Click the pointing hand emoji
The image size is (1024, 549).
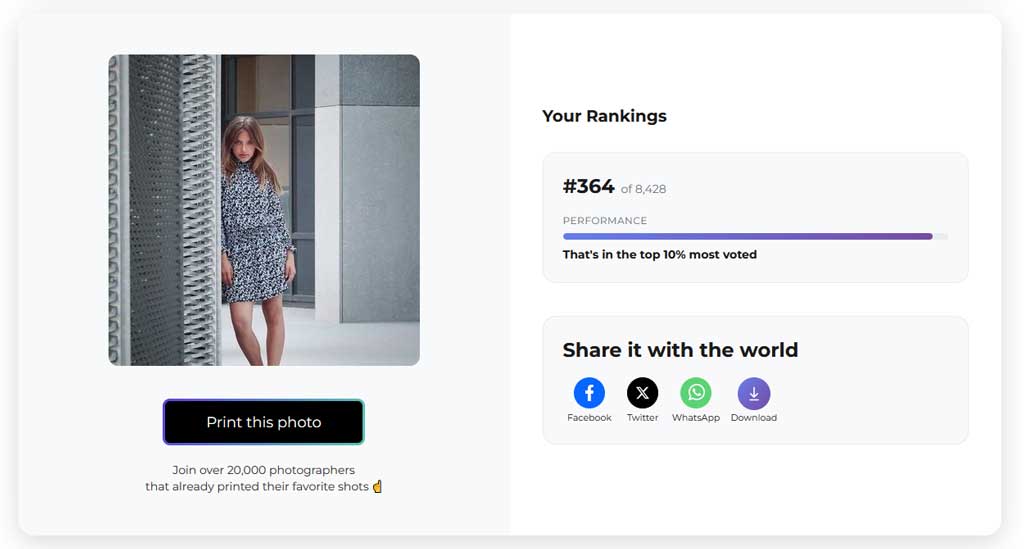tap(377, 486)
